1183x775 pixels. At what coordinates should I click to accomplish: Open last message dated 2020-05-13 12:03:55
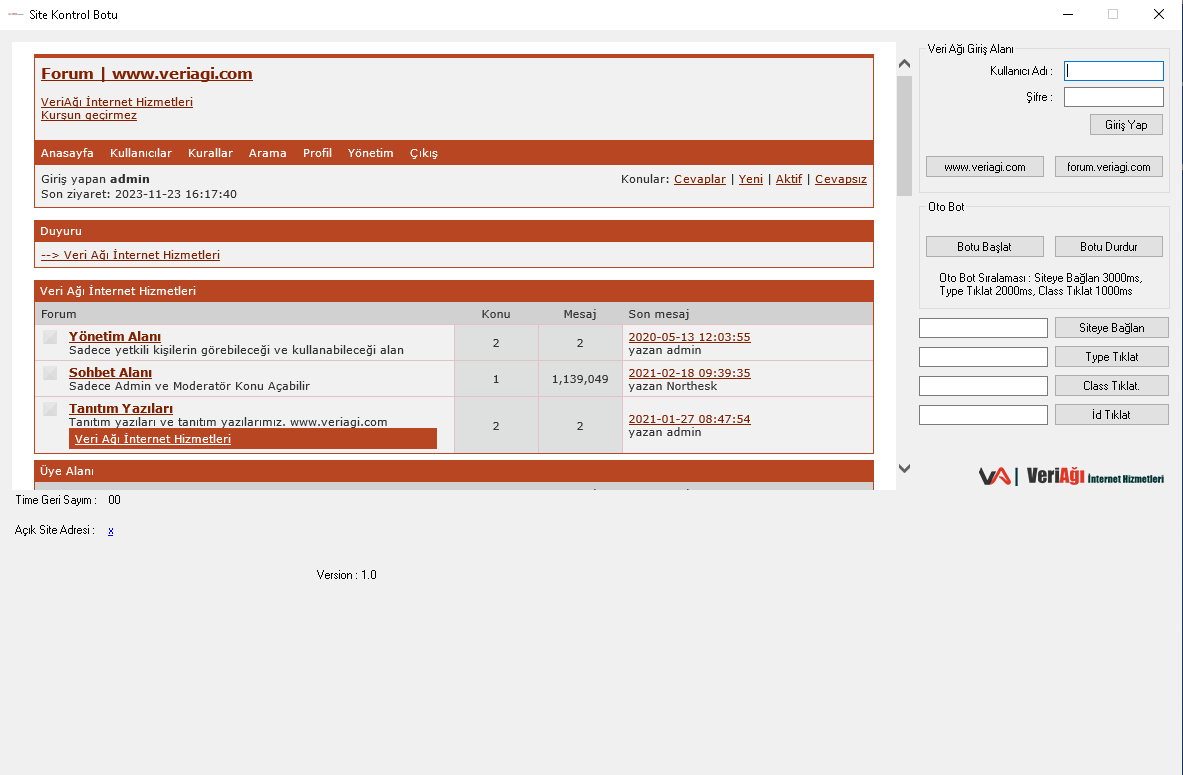coord(690,337)
